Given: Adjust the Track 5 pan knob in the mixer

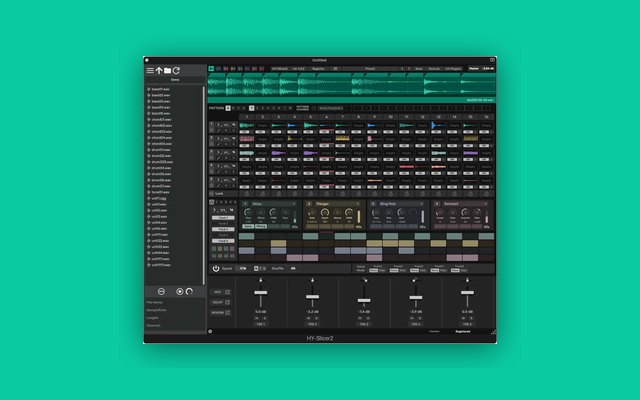Looking at the screenshot, I should [x=467, y=280].
